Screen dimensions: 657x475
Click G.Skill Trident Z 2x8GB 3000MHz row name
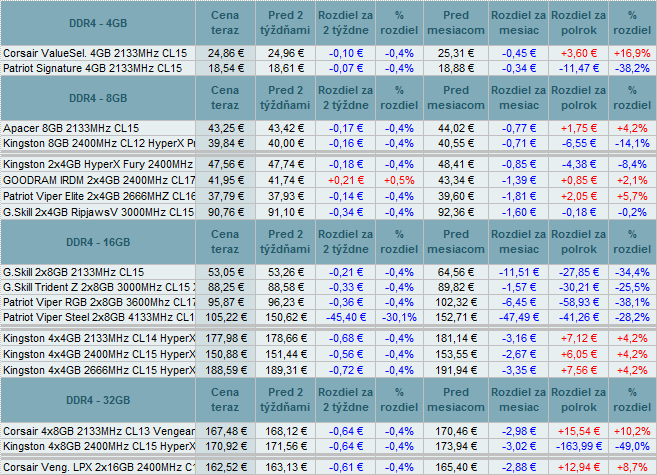(x=98, y=287)
